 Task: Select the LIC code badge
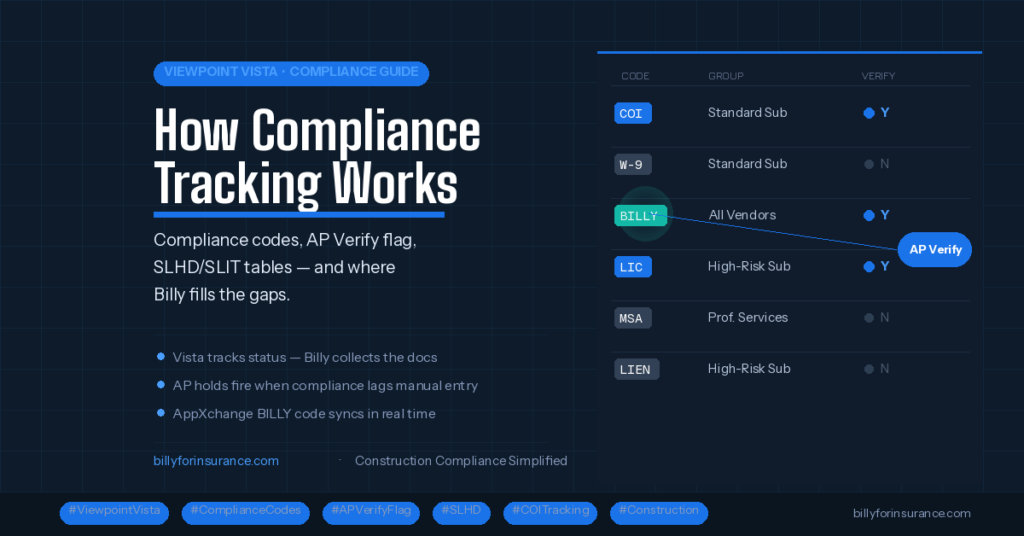(x=633, y=267)
